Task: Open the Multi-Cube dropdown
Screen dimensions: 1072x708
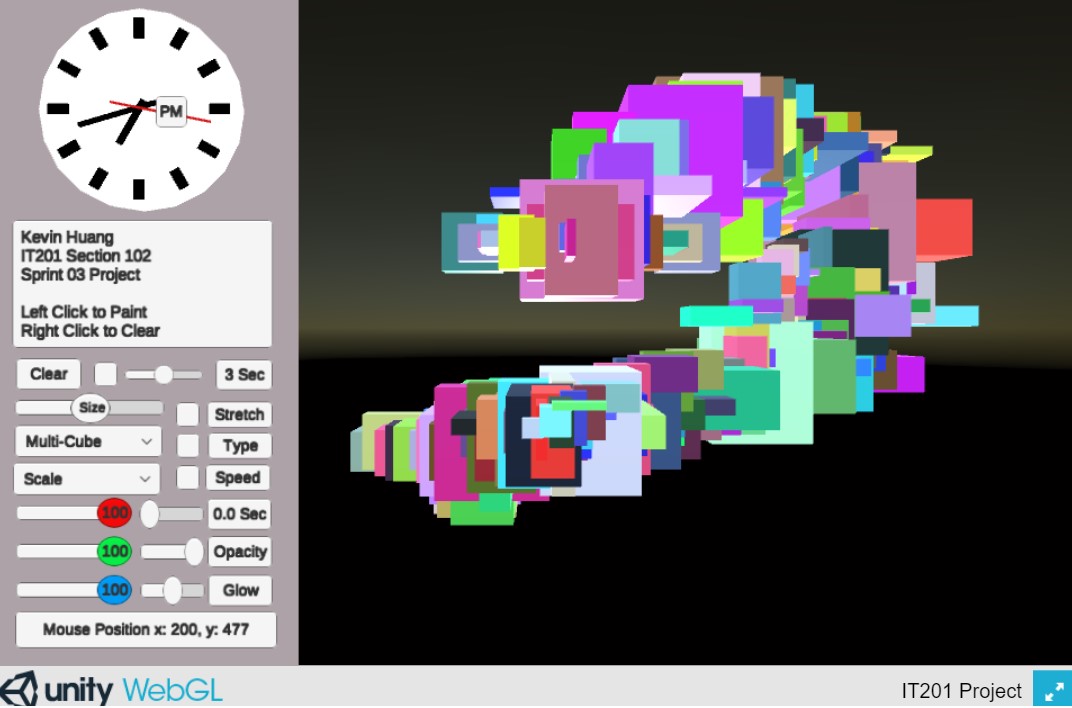Action: (x=87, y=441)
